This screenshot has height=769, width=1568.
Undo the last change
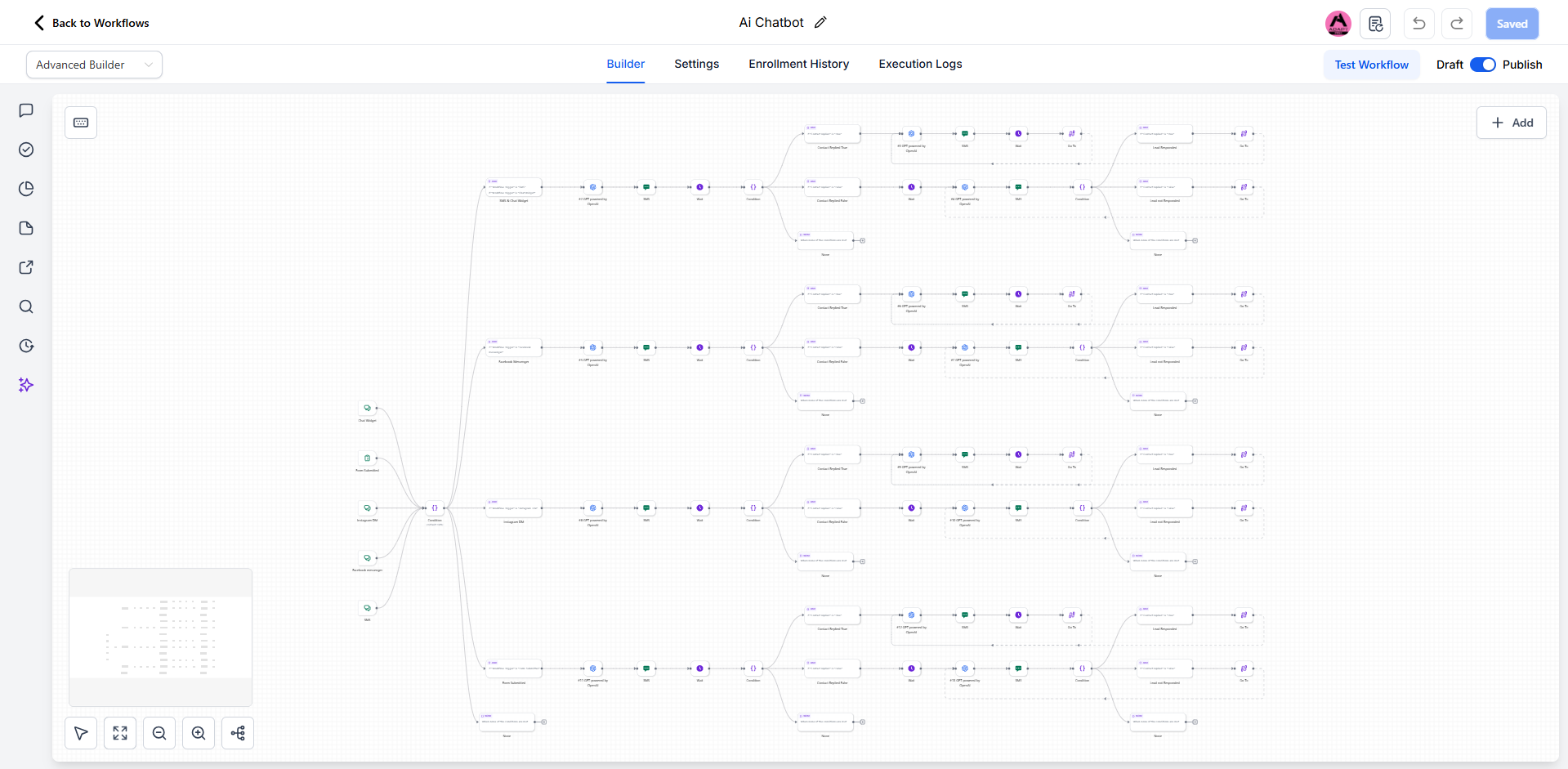click(x=1419, y=24)
